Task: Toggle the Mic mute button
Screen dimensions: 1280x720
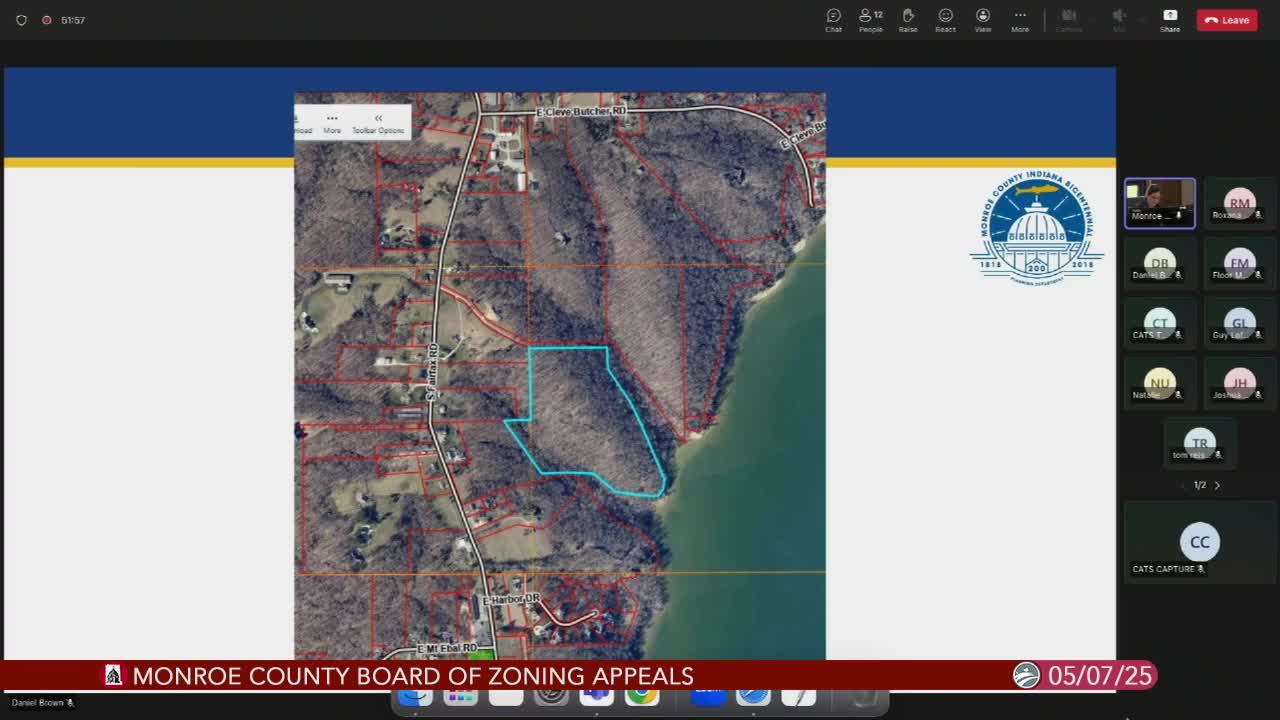Action: [x=1119, y=19]
